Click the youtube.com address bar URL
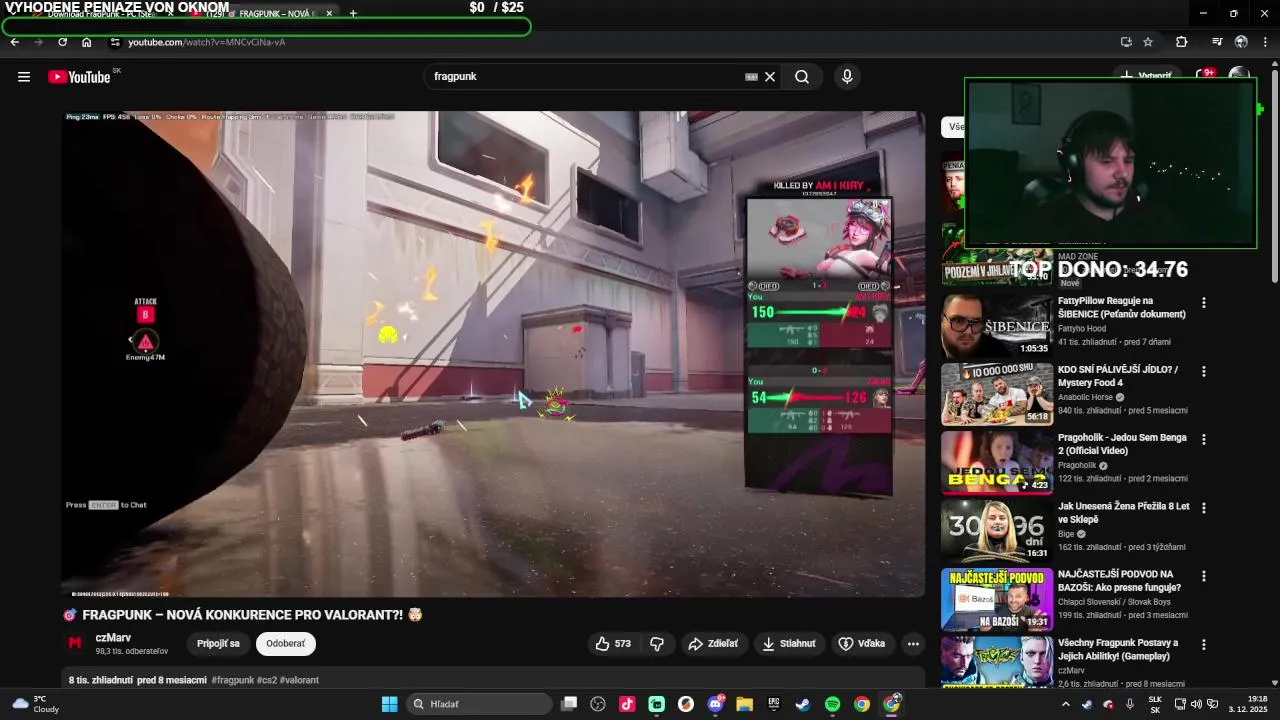 point(206,42)
